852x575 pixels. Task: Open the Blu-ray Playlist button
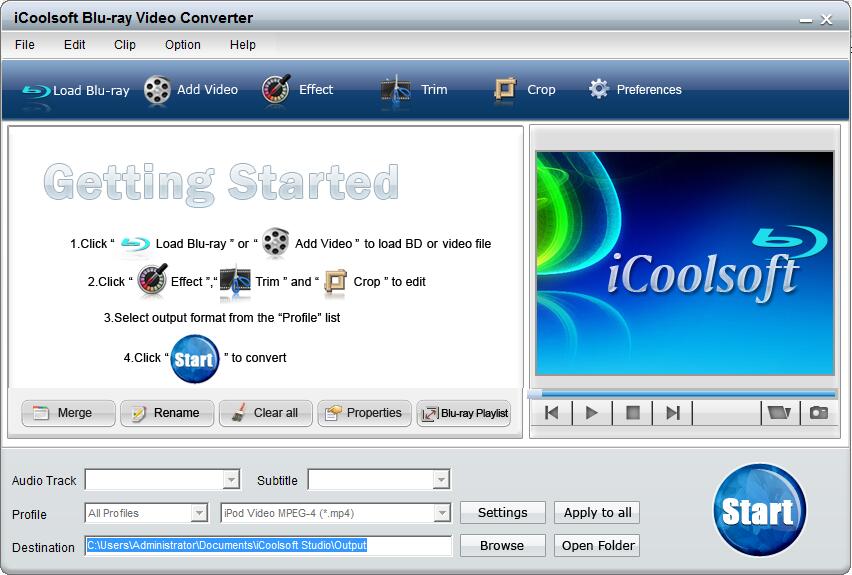(463, 413)
